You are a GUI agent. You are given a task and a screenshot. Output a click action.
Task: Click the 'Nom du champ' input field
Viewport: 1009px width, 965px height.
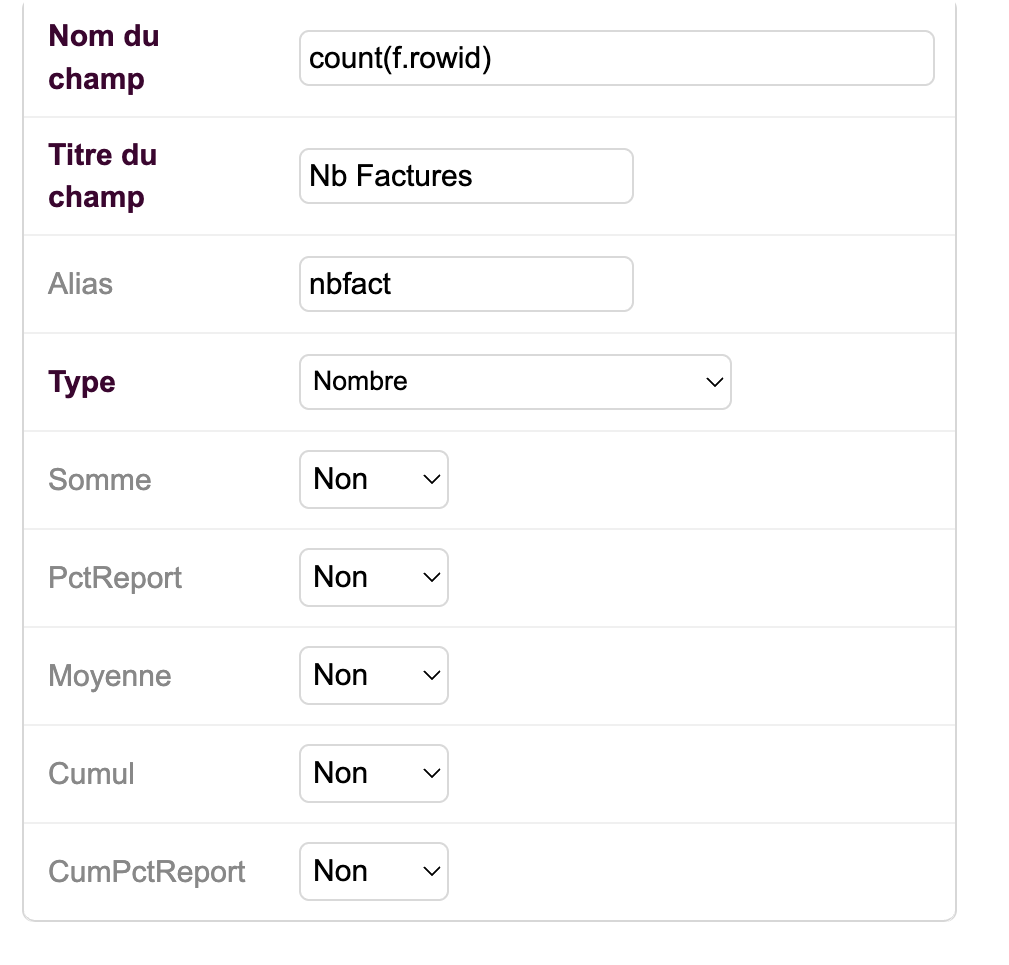pyautogui.click(x=616, y=58)
